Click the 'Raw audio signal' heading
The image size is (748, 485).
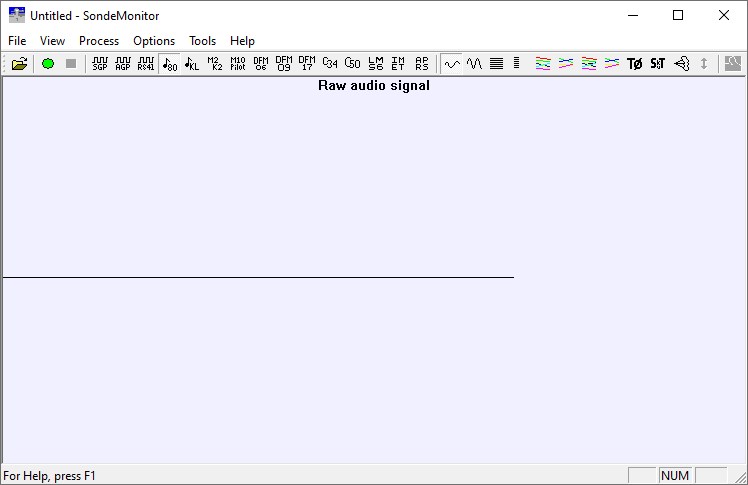[374, 85]
